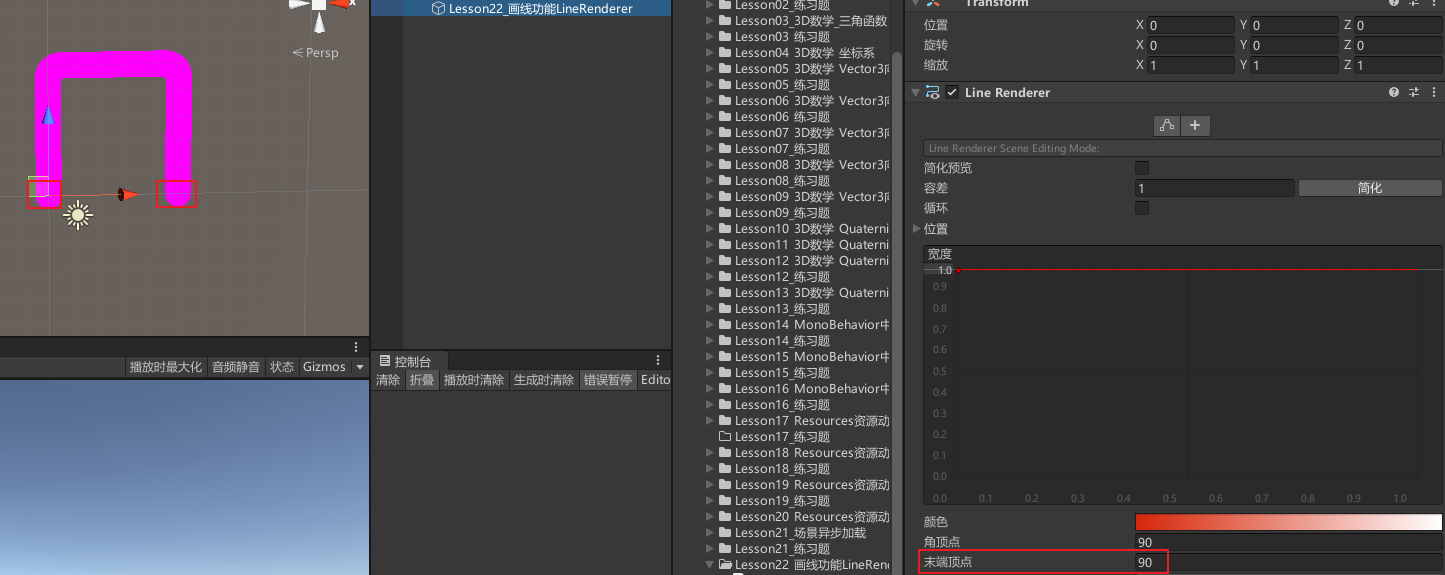Click the 简化 simplify button

pyautogui.click(x=1369, y=188)
